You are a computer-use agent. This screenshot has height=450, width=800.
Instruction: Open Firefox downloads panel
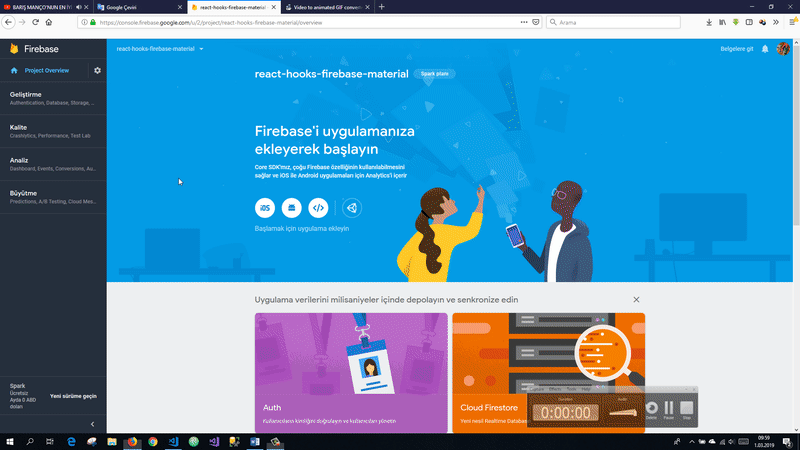(x=709, y=22)
